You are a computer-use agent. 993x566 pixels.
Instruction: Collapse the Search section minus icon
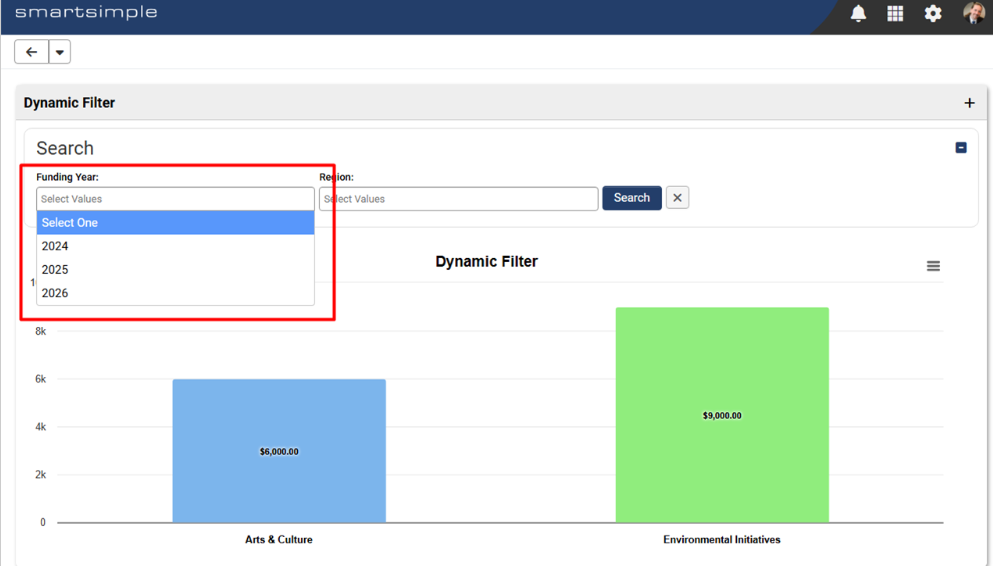click(x=961, y=148)
